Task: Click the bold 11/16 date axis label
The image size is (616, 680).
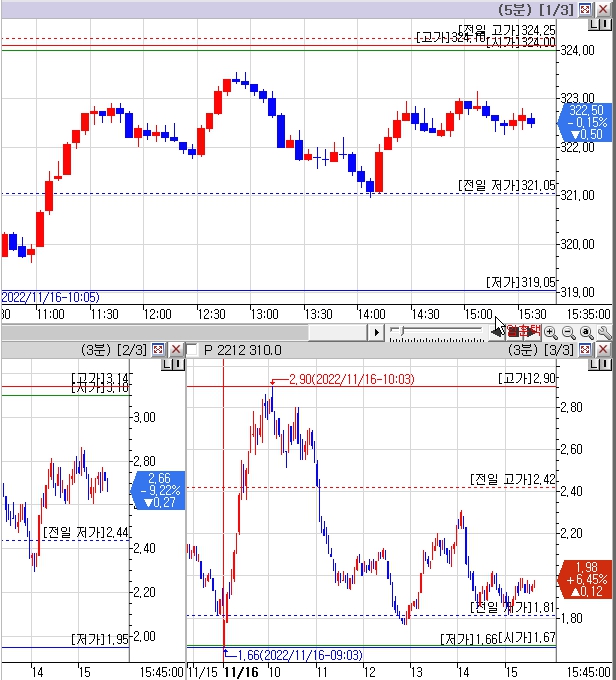Action: tap(241, 672)
